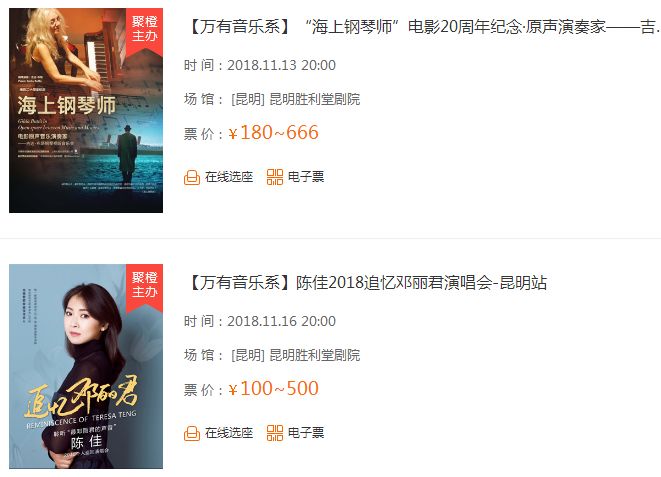Select 电子票 under the 海上钢琴师 event
This screenshot has height=477, width=661.
pos(306,177)
